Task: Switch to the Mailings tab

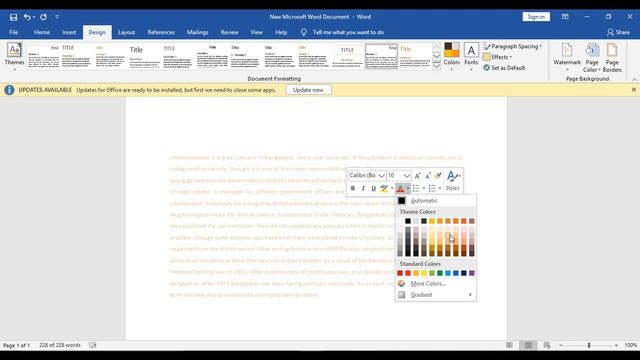Action: tap(198, 32)
